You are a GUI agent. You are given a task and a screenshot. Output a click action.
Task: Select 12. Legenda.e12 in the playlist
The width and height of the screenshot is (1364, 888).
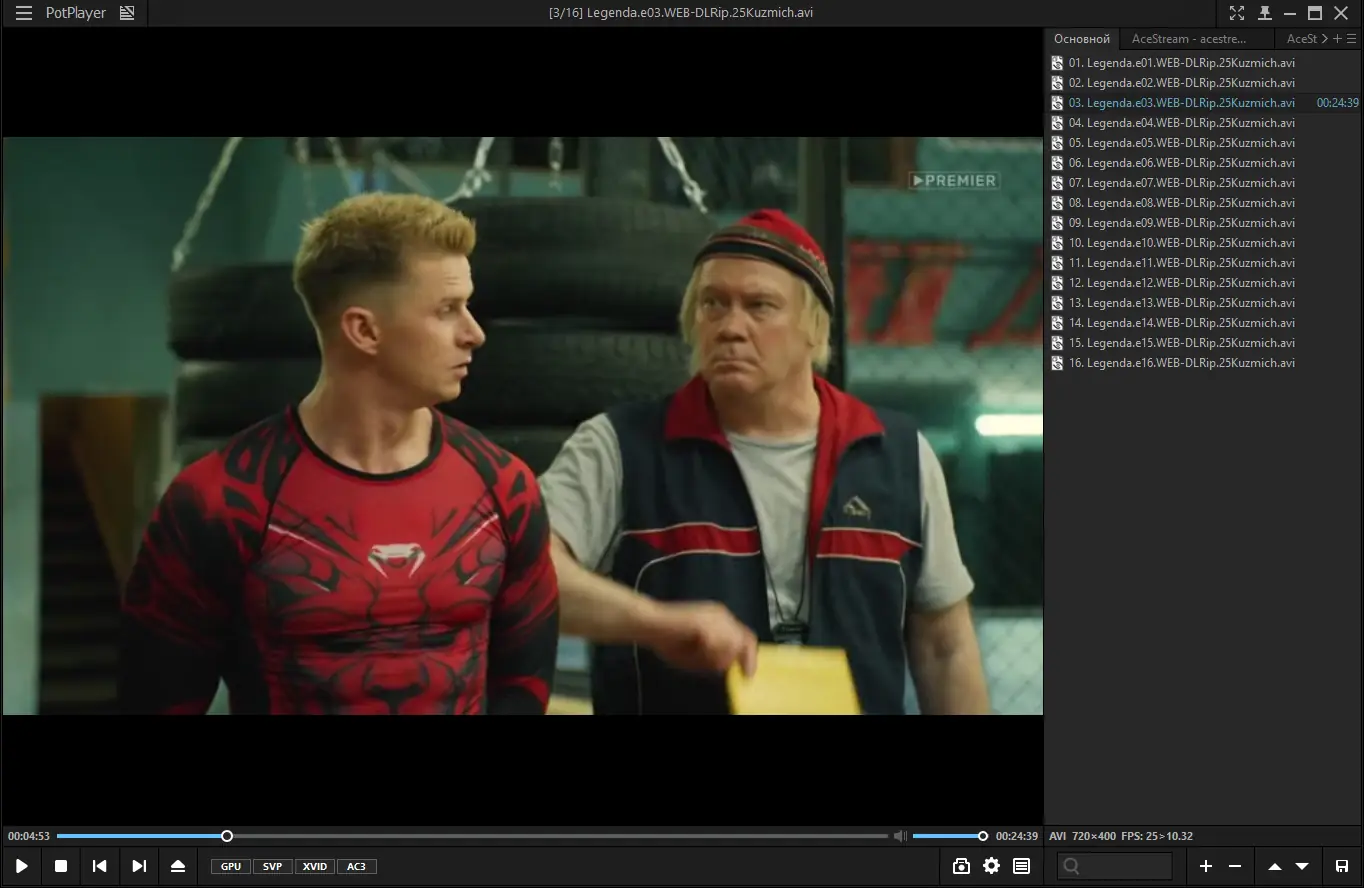[1204, 283]
